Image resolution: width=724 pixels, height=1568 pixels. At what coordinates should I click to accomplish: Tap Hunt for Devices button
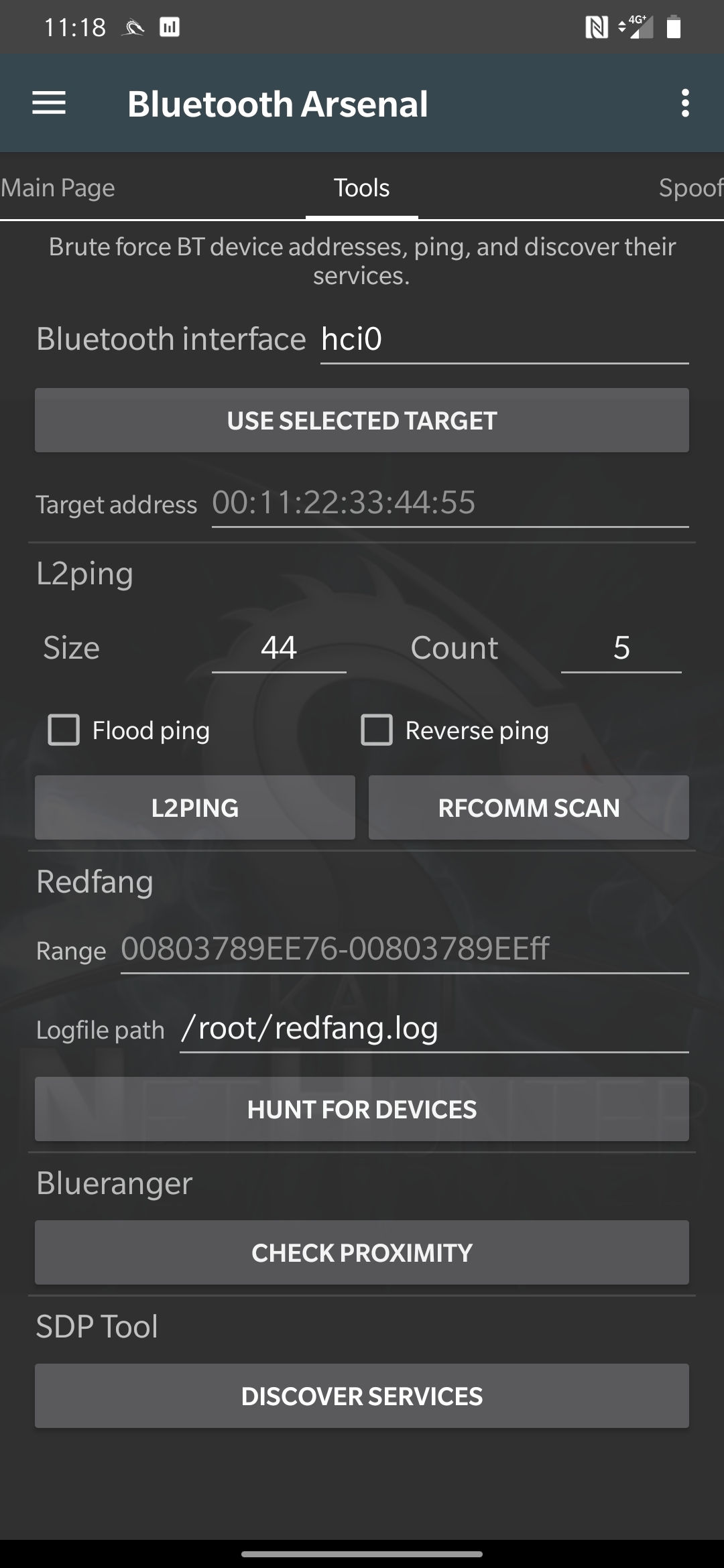click(x=362, y=1109)
